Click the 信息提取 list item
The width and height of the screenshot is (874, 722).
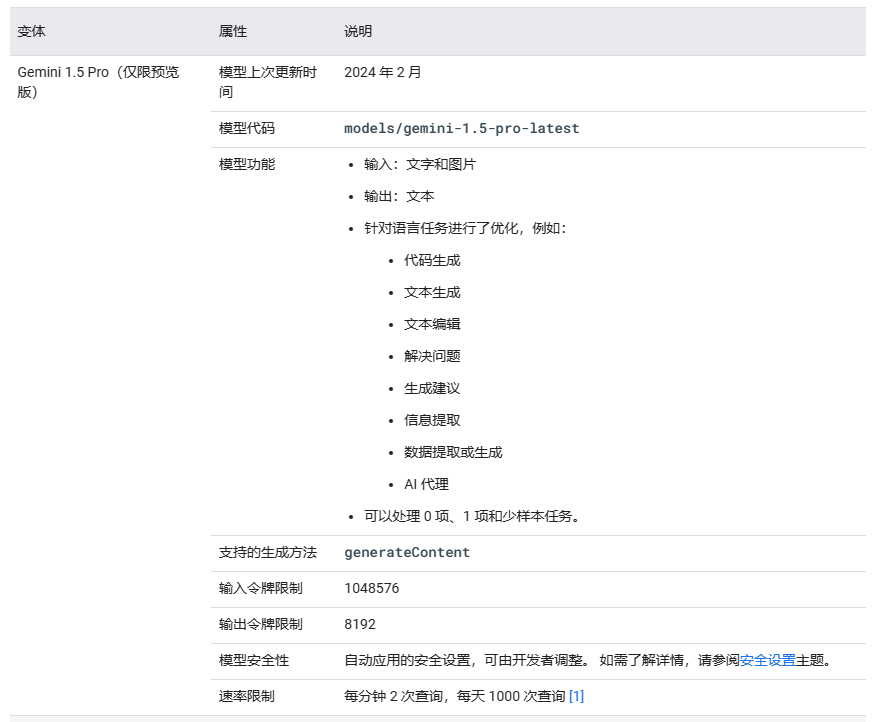[432, 420]
